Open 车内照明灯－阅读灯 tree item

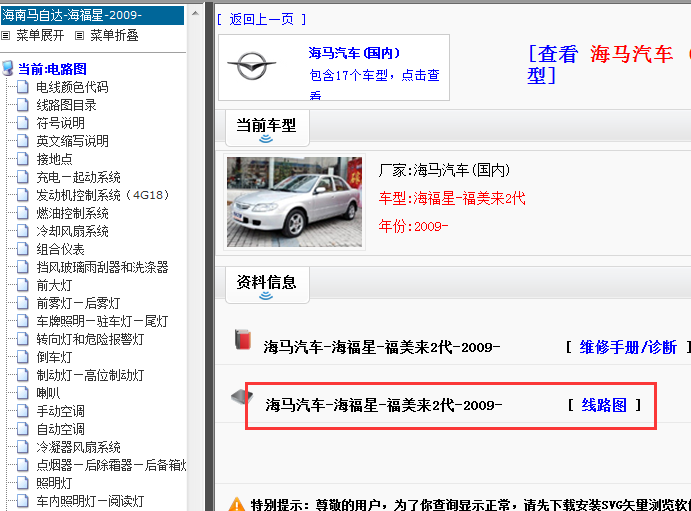coord(90,501)
